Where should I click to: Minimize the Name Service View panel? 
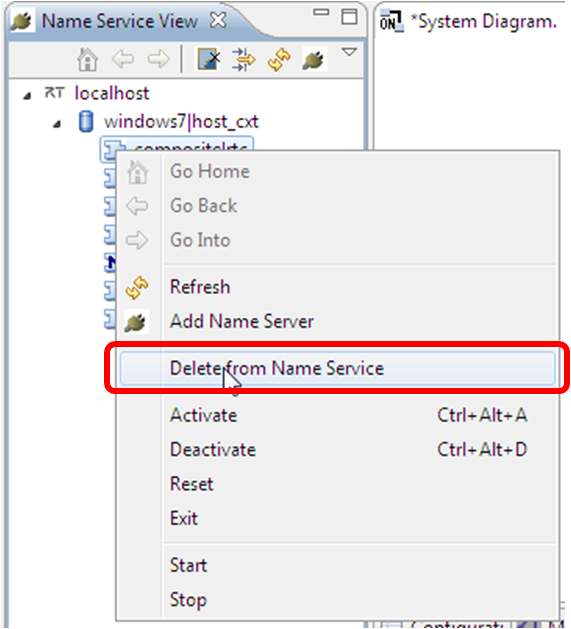tap(321, 13)
